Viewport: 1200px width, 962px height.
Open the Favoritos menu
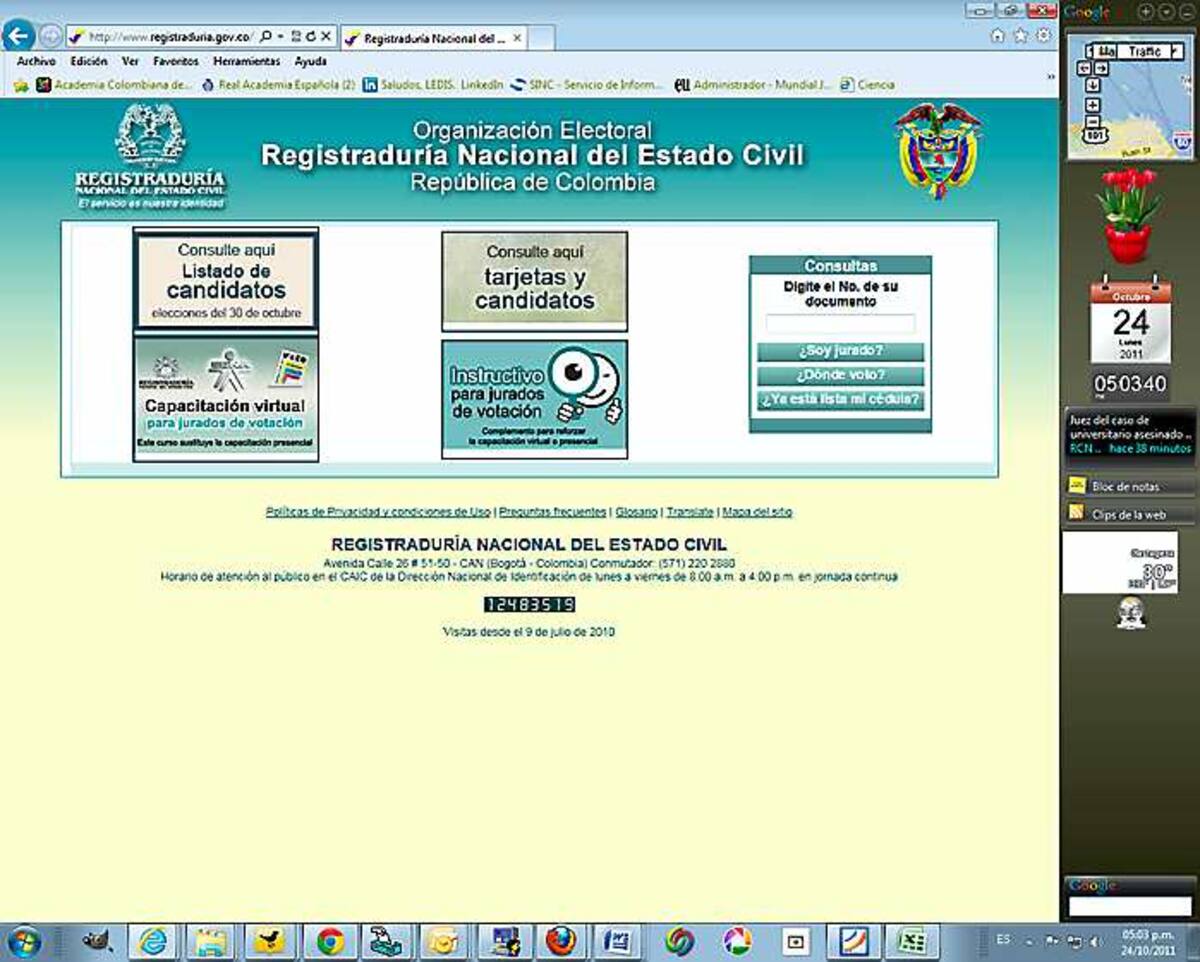(x=176, y=62)
